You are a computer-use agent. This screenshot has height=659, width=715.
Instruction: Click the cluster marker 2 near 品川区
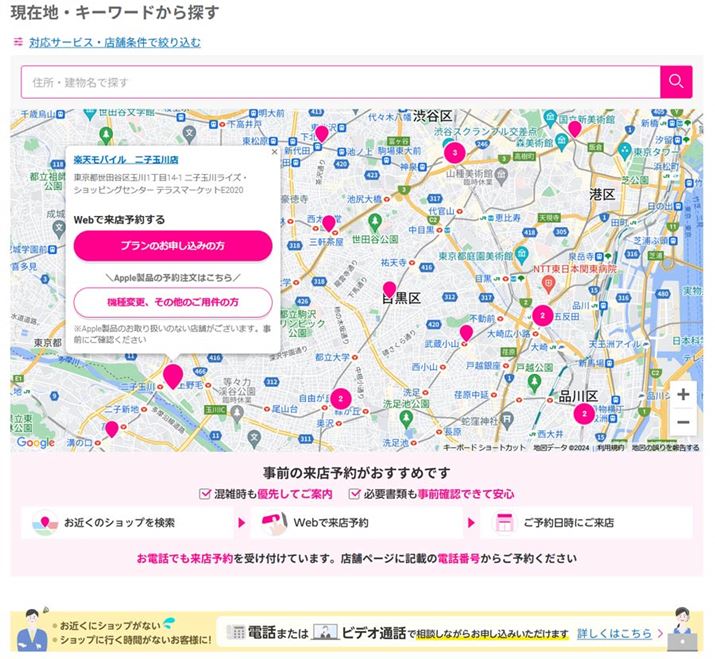pyautogui.click(x=584, y=414)
